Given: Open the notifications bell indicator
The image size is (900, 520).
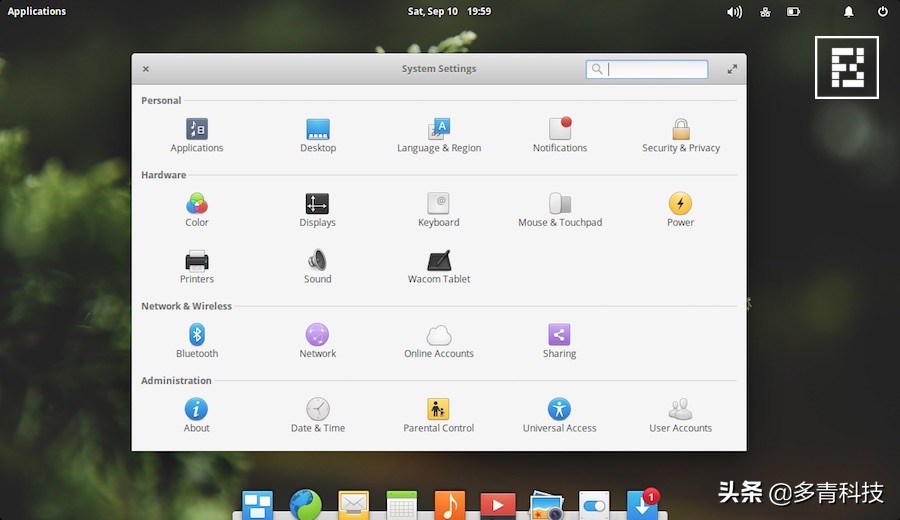Looking at the screenshot, I should click(849, 12).
